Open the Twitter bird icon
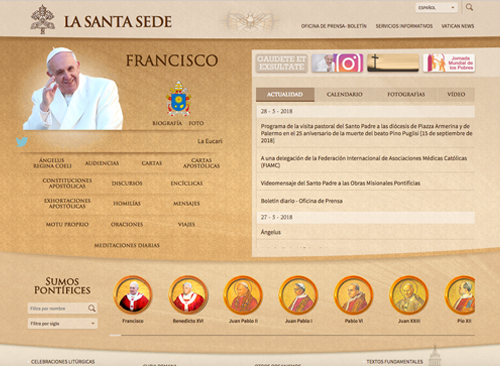500x366 pixels. [x=22, y=142]
